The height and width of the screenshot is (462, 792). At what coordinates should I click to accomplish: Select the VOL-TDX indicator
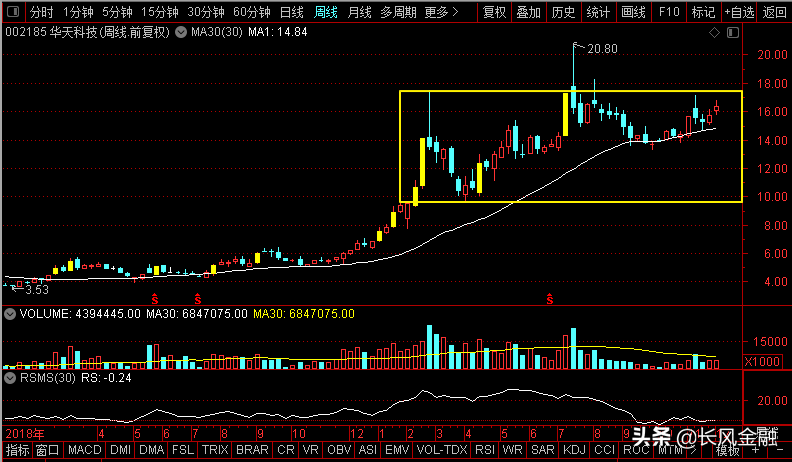(x=442, y=450)
